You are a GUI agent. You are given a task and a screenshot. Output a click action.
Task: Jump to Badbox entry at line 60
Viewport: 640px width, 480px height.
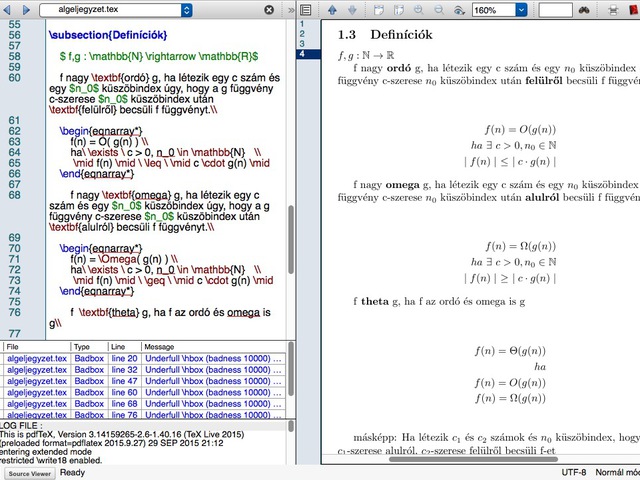coord(89,392)
